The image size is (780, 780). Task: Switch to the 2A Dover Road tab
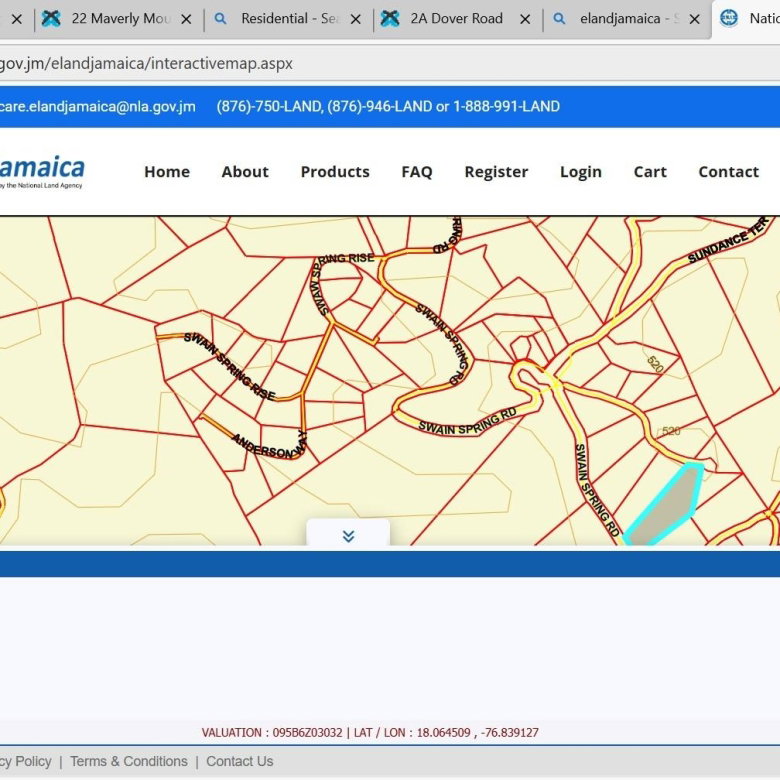tap(456, 19)
